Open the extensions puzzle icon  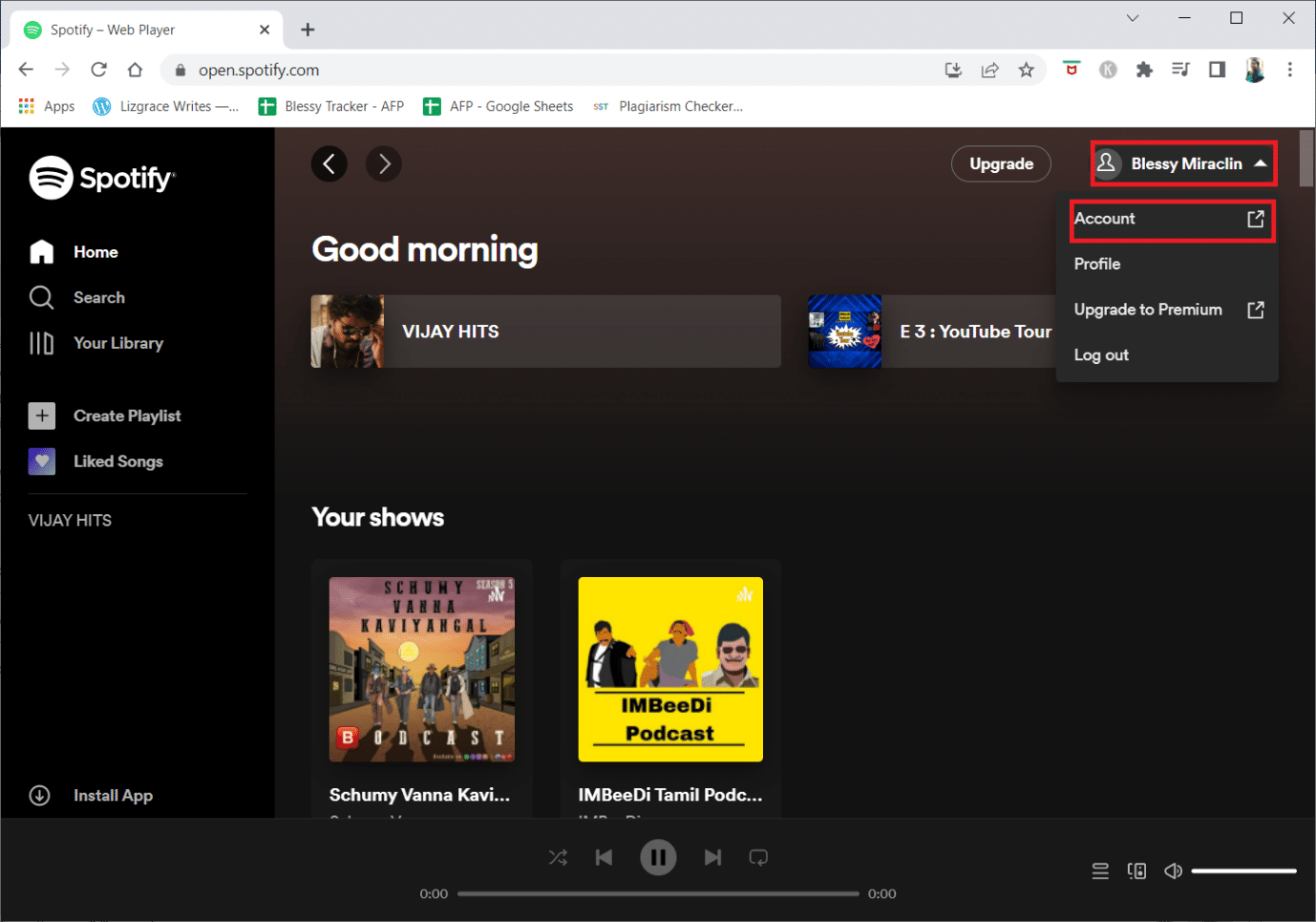point(1144,70)
